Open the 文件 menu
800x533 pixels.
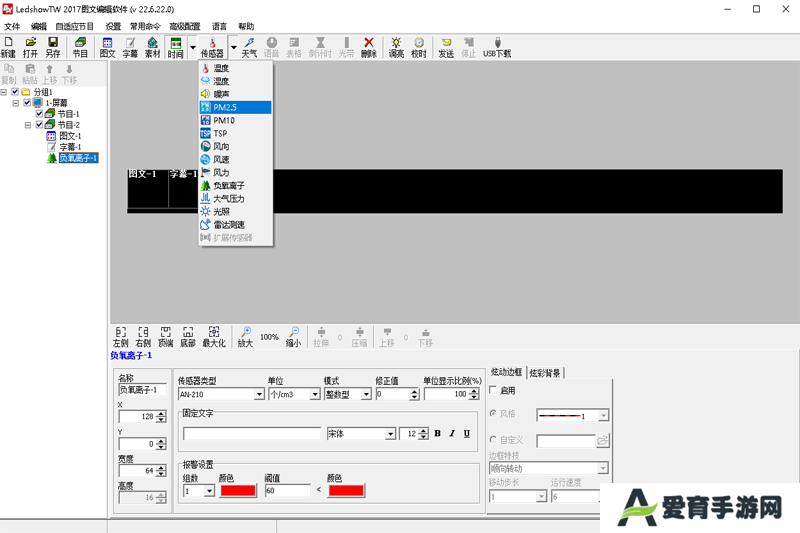12,26
